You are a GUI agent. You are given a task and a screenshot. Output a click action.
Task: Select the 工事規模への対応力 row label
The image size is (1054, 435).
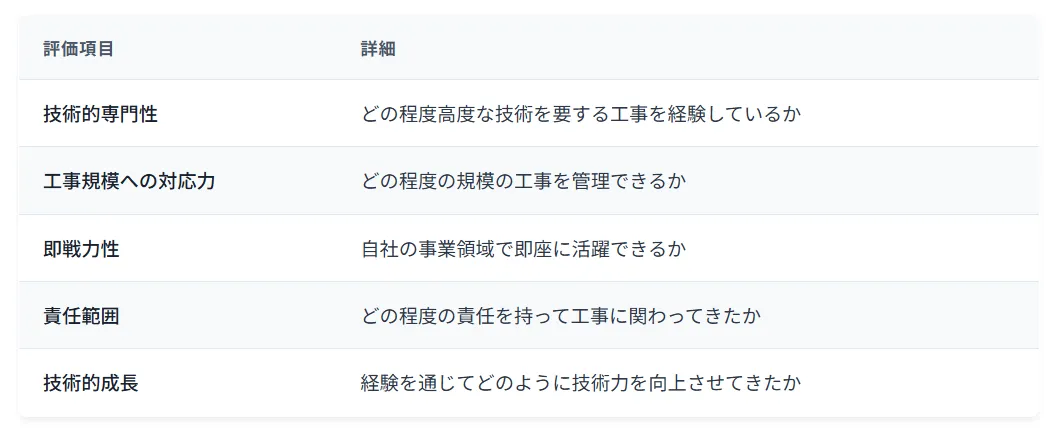129,182
